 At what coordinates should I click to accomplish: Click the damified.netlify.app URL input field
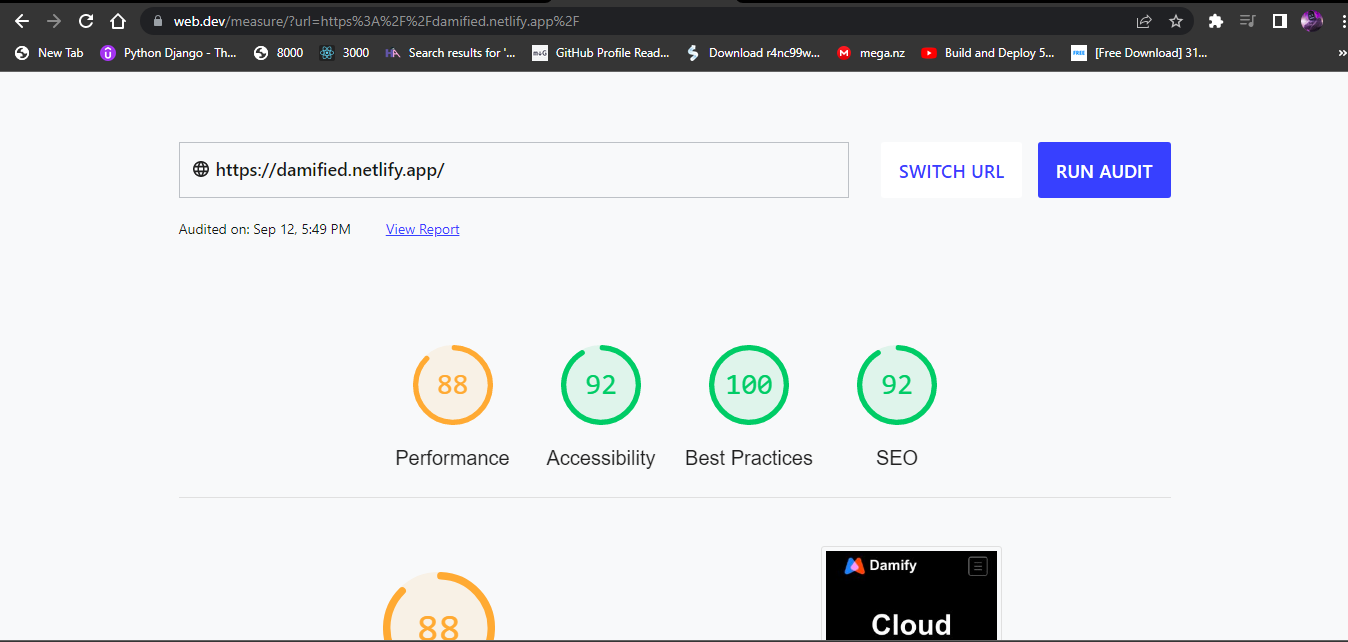pyautogui.click(x=514, y=170)
